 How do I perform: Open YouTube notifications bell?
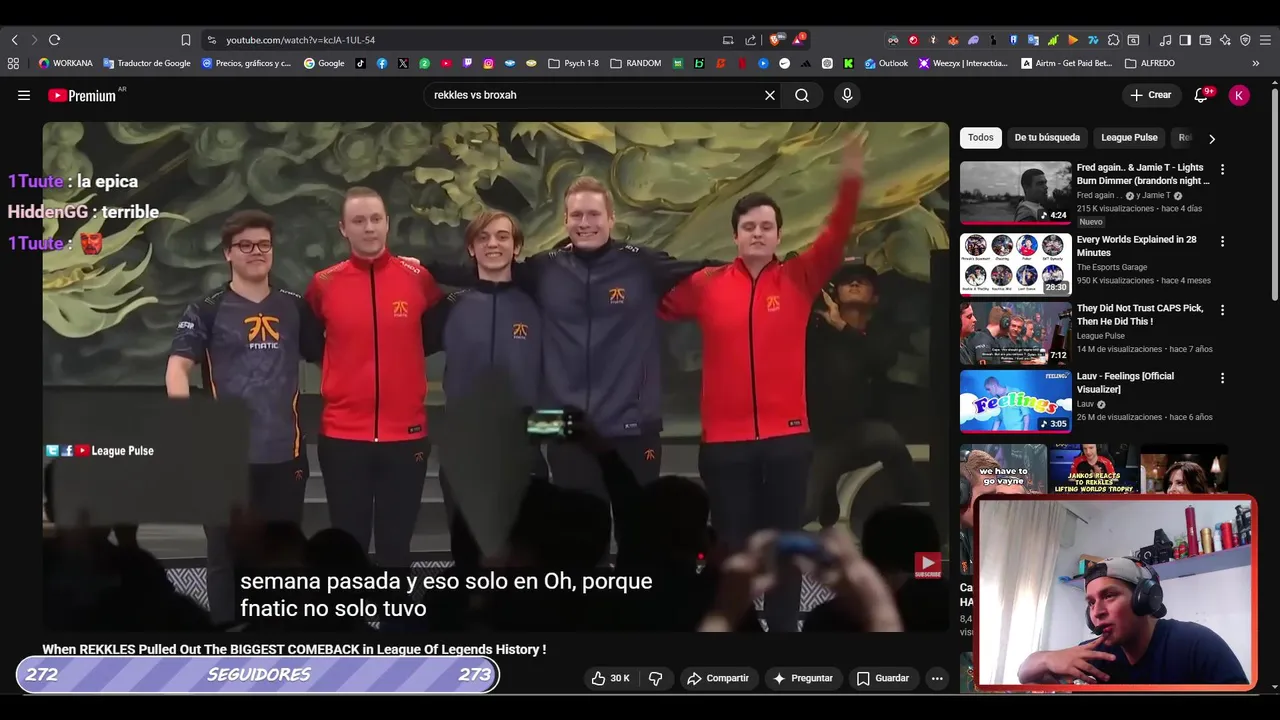(x=1201, y=95)
